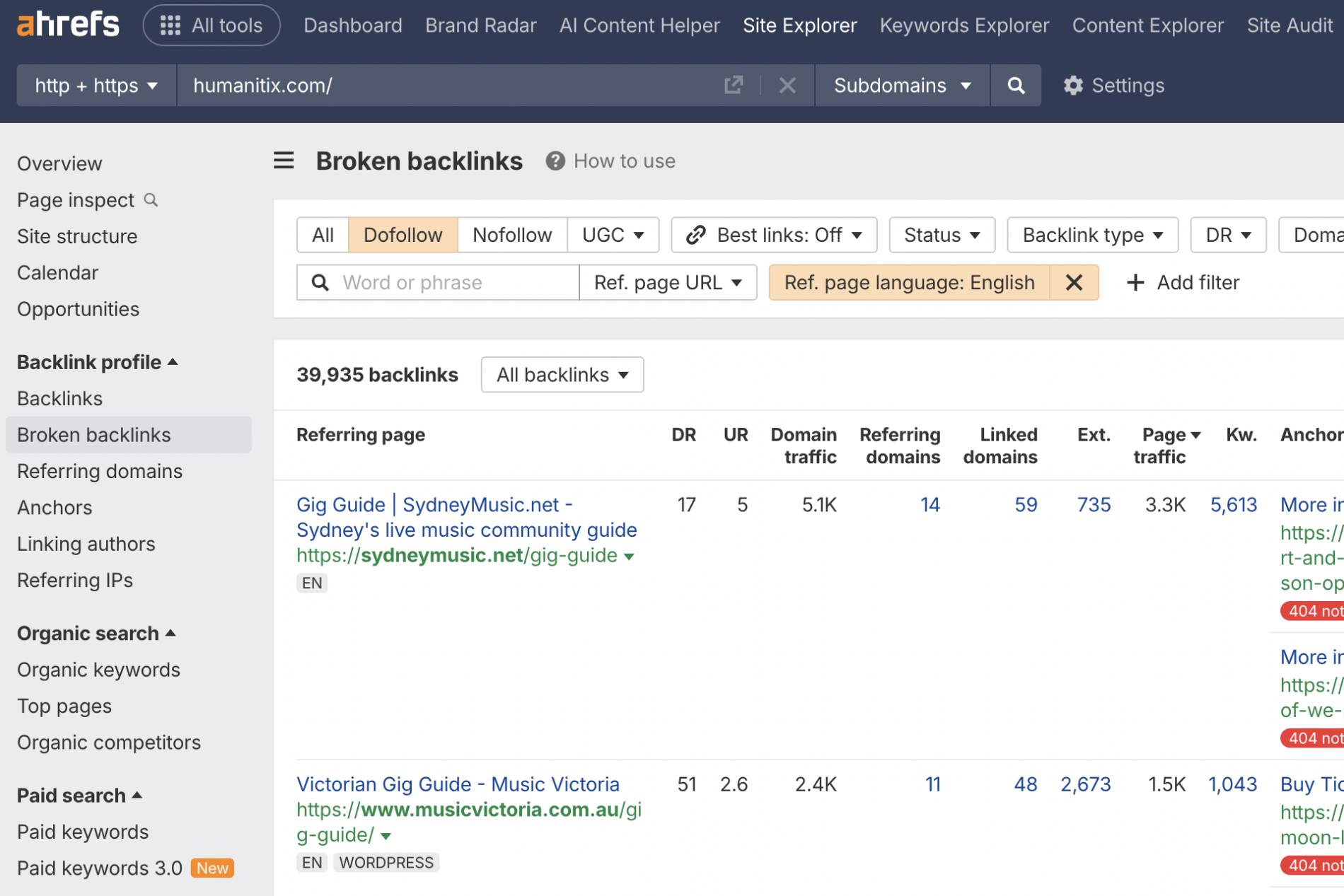Open the Subdomains mode dropdown
Image resolution: width=1344 pixels, height=896 pixels.
click(x=902, y=86)
